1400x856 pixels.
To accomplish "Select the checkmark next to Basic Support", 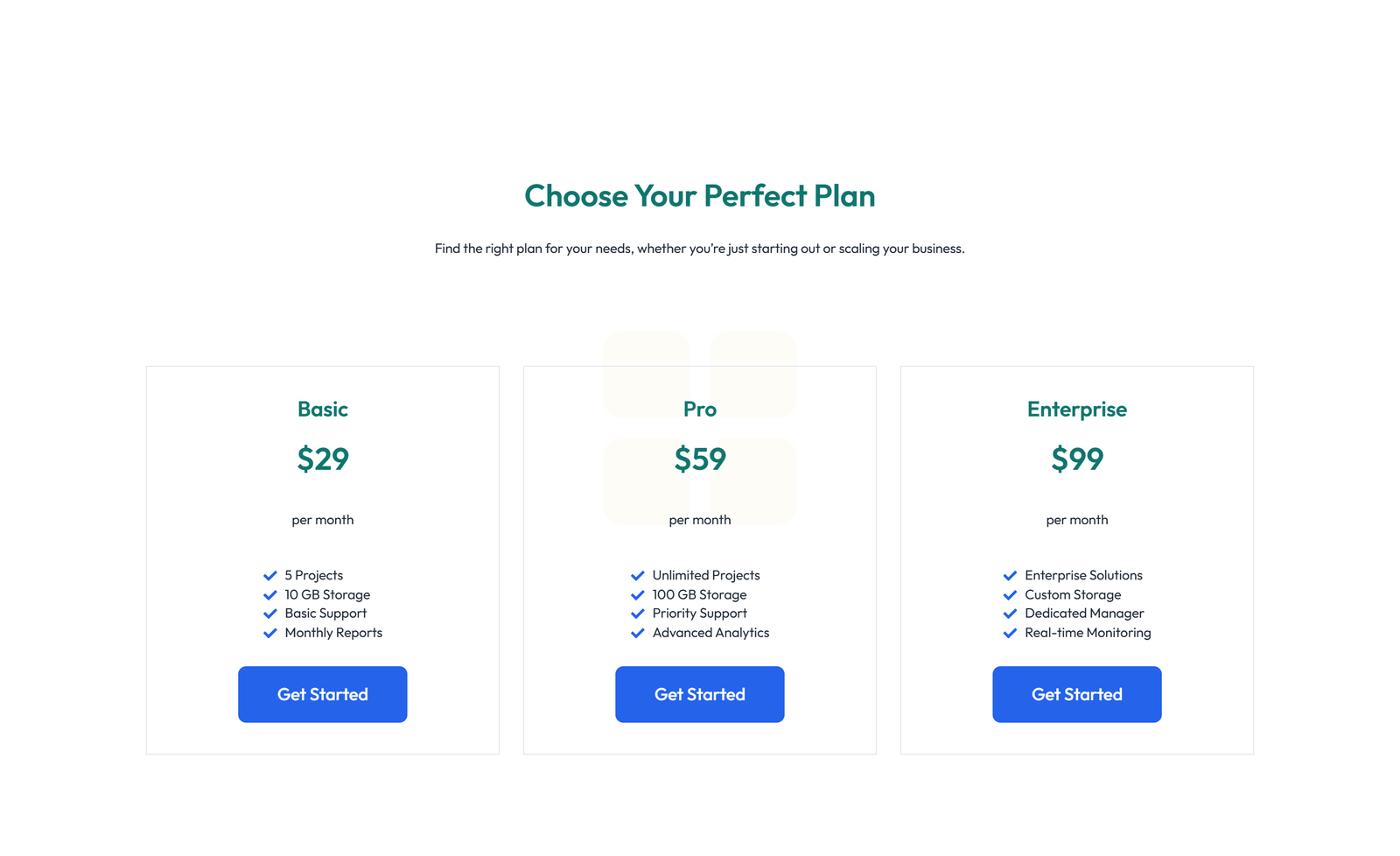I will [269, 614].
